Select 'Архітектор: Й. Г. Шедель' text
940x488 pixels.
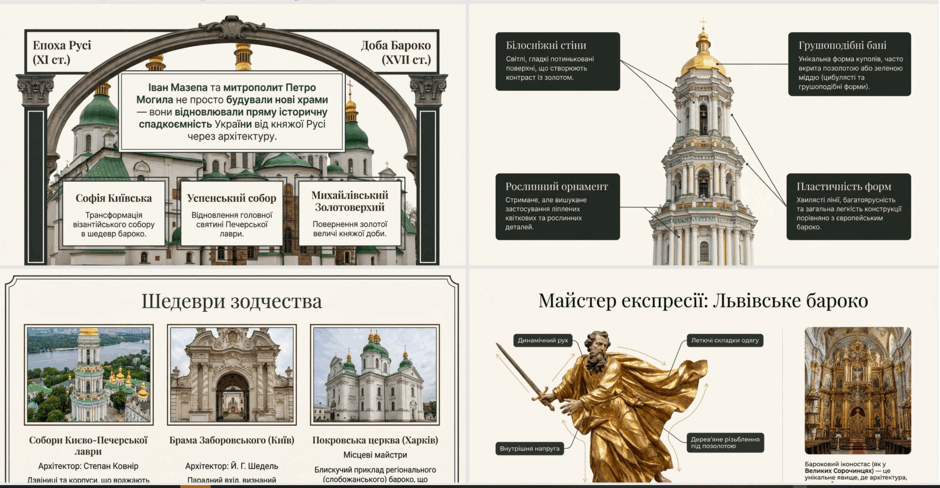(x=231, y=466)
